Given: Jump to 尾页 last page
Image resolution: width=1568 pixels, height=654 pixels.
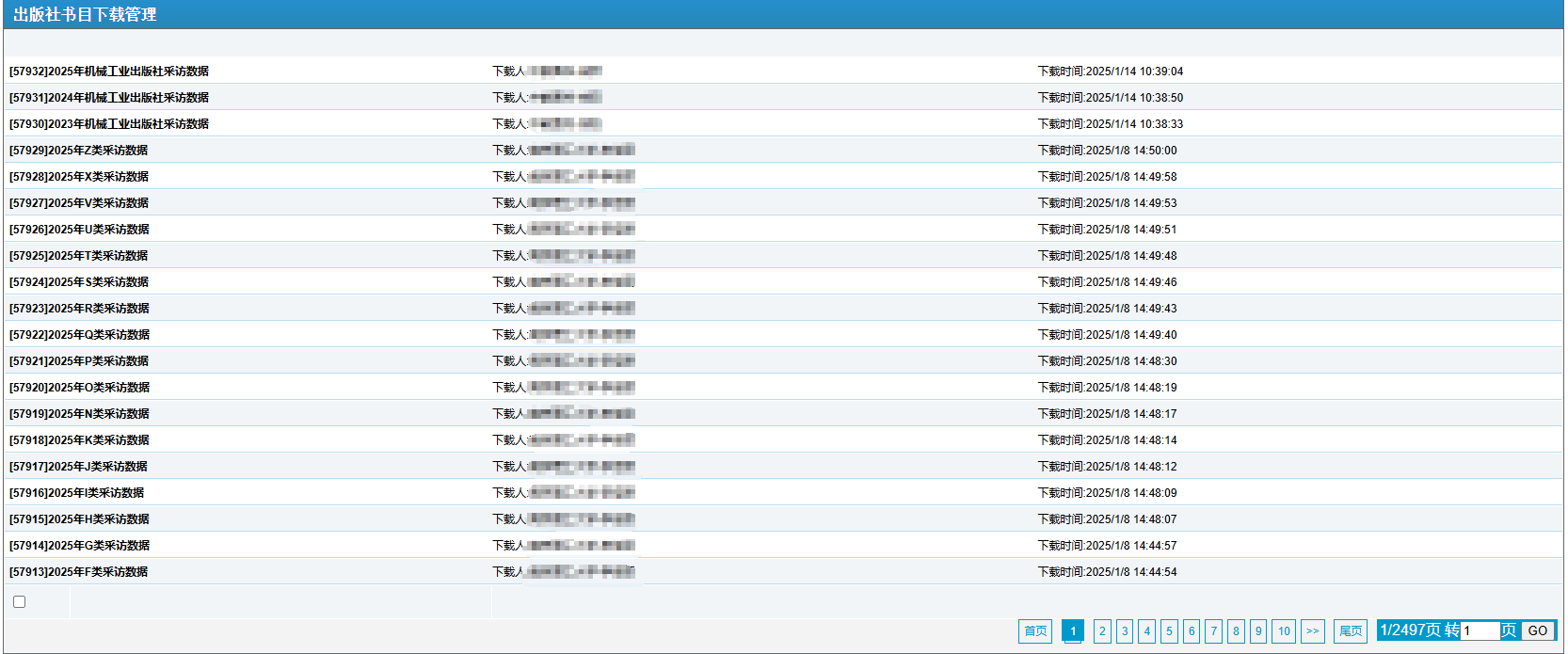Looking at the screenshot, I should 1350,631.
